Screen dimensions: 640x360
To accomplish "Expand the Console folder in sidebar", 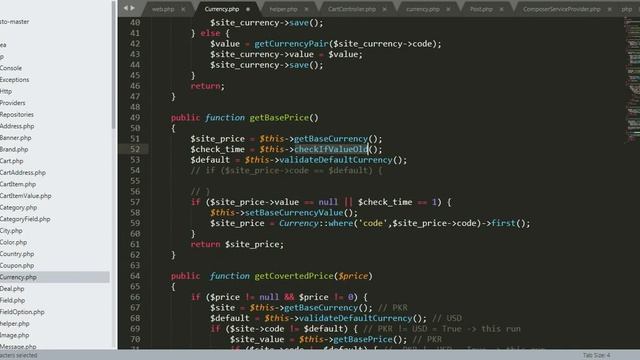I will 11,68.
